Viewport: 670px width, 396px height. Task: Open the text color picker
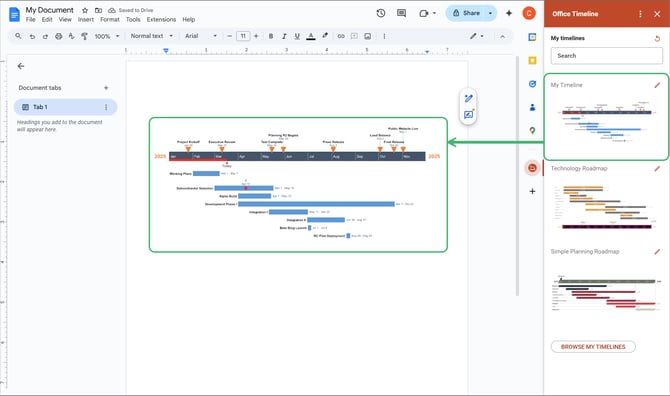pos(311,36)
